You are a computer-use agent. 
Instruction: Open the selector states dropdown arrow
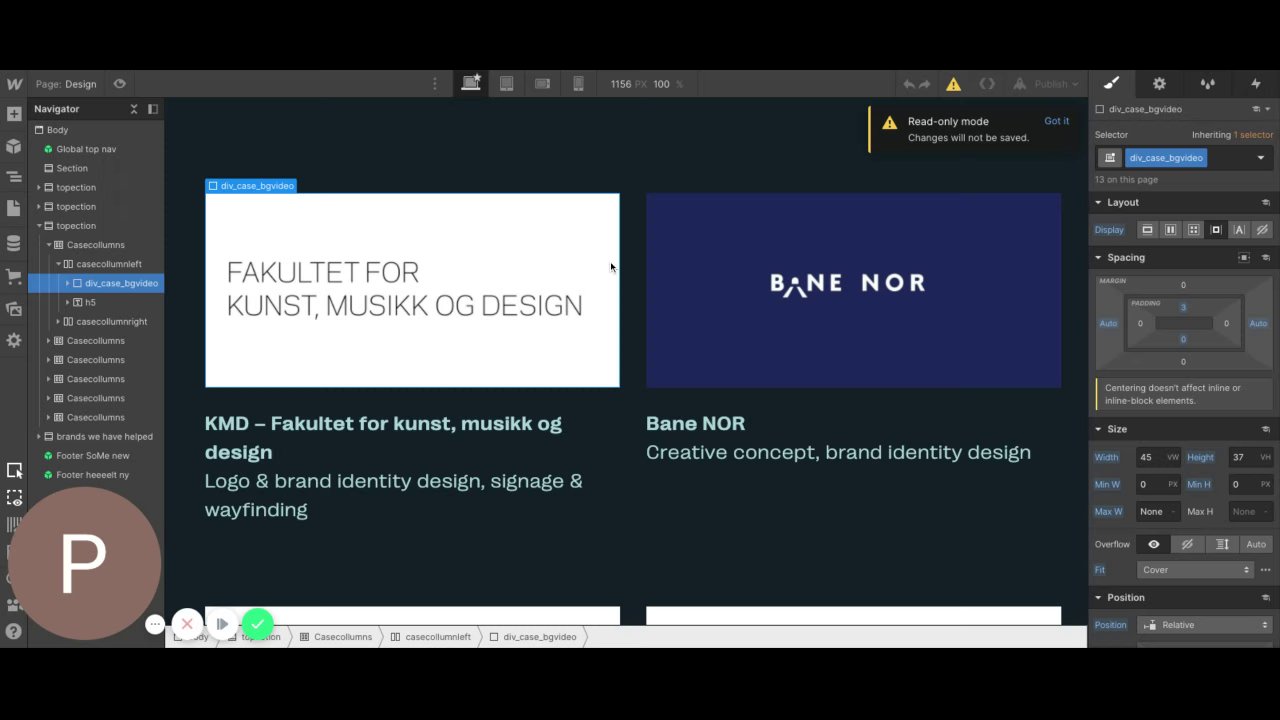tap(1260, 158)
